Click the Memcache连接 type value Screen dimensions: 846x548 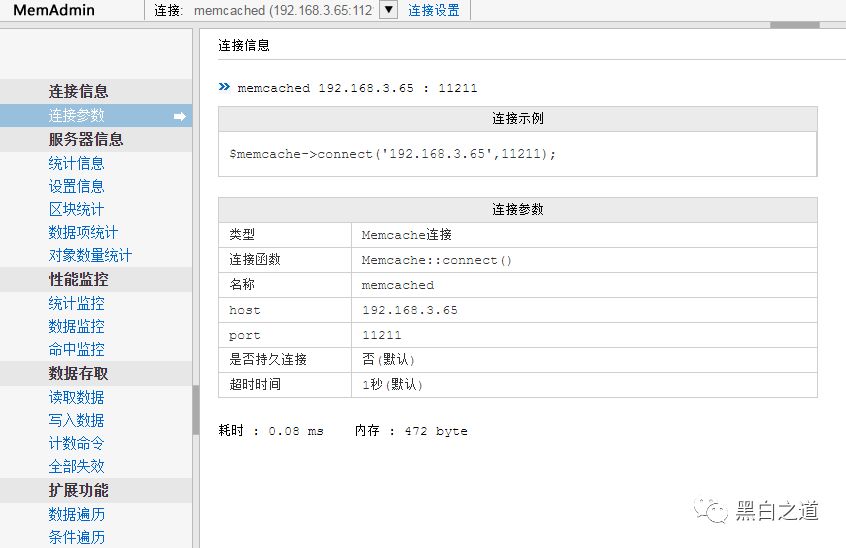tap(407, 235)
